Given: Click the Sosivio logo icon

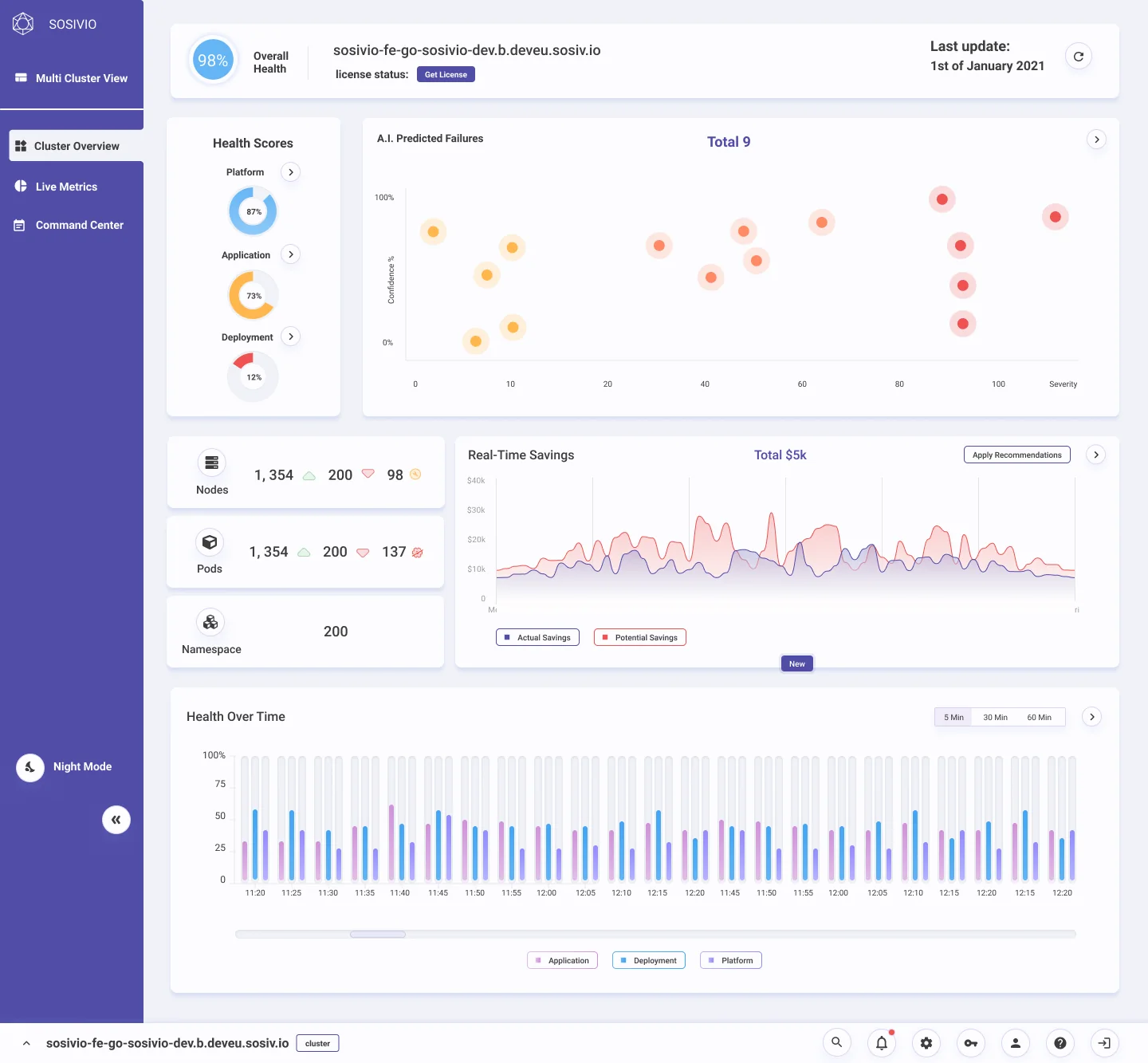Looking at the screenshot, I should pos(23,24).
